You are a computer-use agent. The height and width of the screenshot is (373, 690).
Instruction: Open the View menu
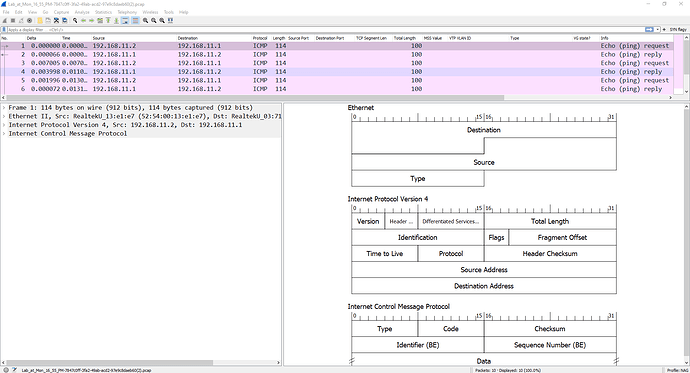click(32, 12)
